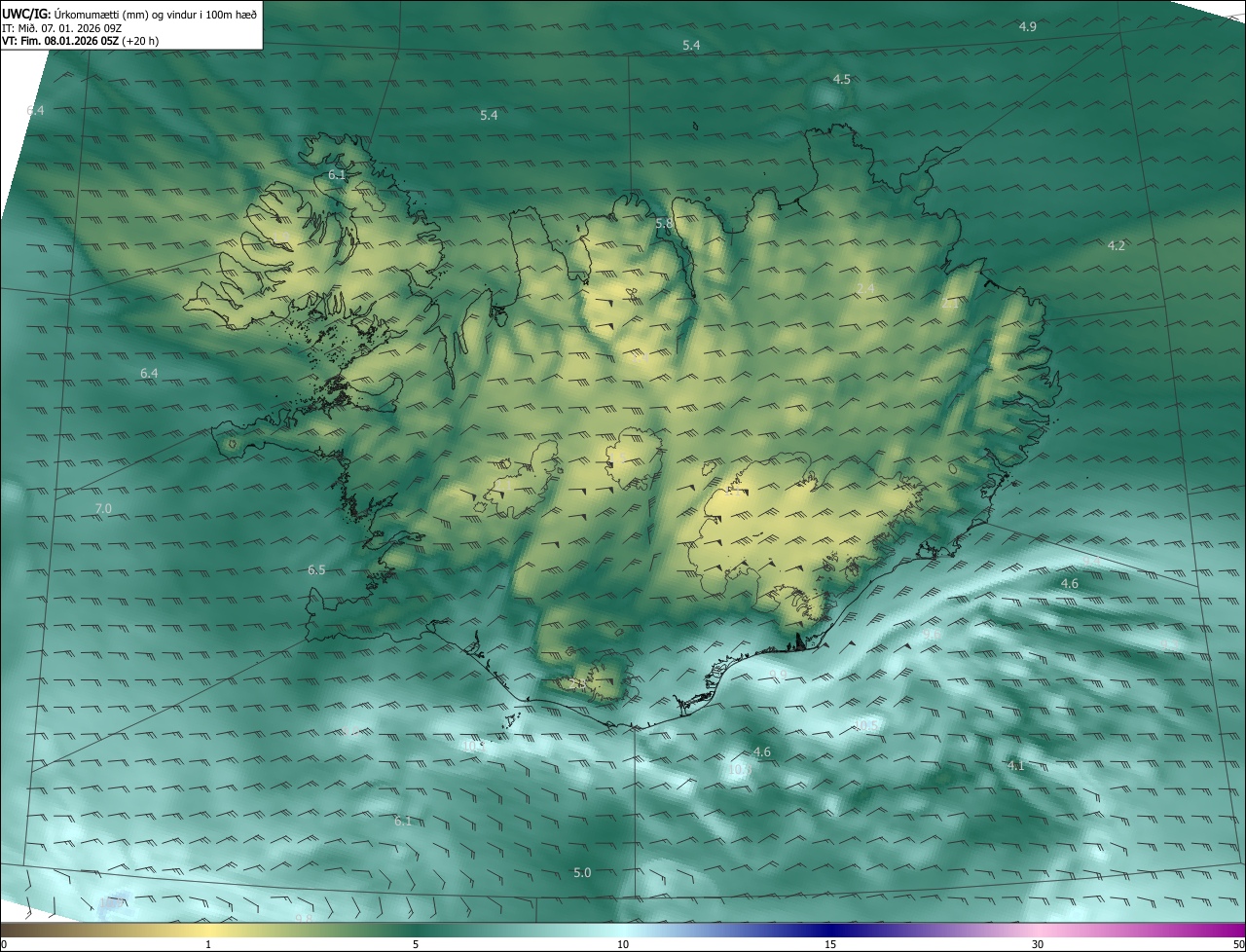Select the 50 tick at the color scale end
This screenshot has height=952, width=1246.
(x=1238, y=944)
